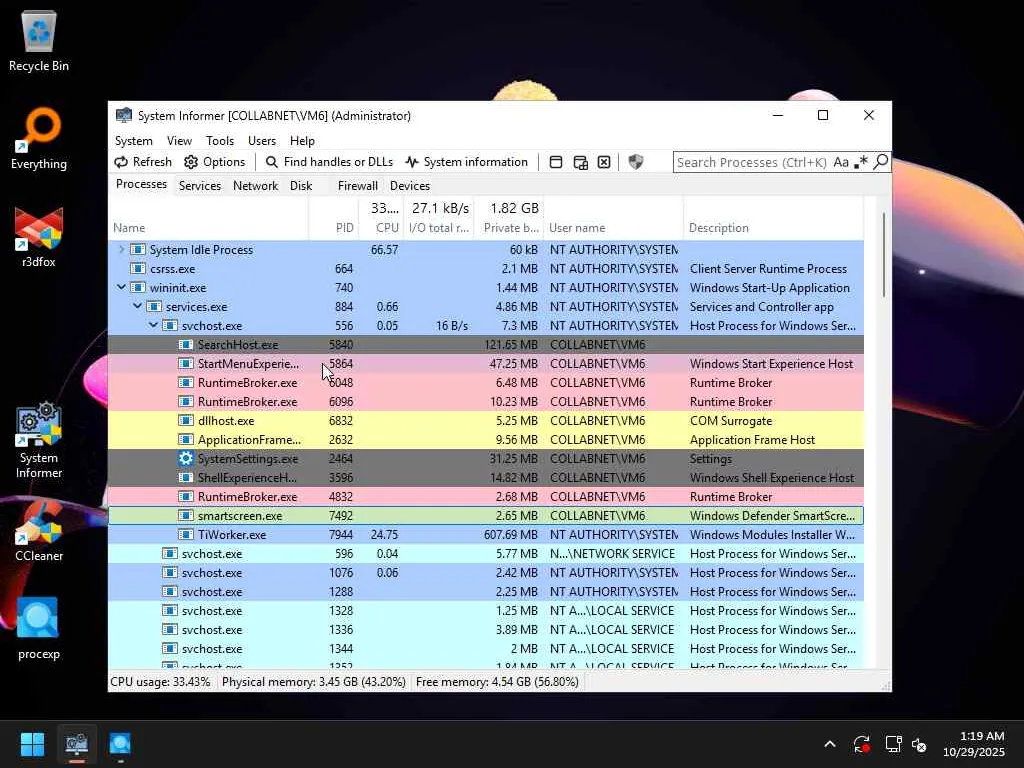Click Free memory in the status bar
Image resolution: width=1024 pixels, height=768 pixels.
click(x=497, y=682)
